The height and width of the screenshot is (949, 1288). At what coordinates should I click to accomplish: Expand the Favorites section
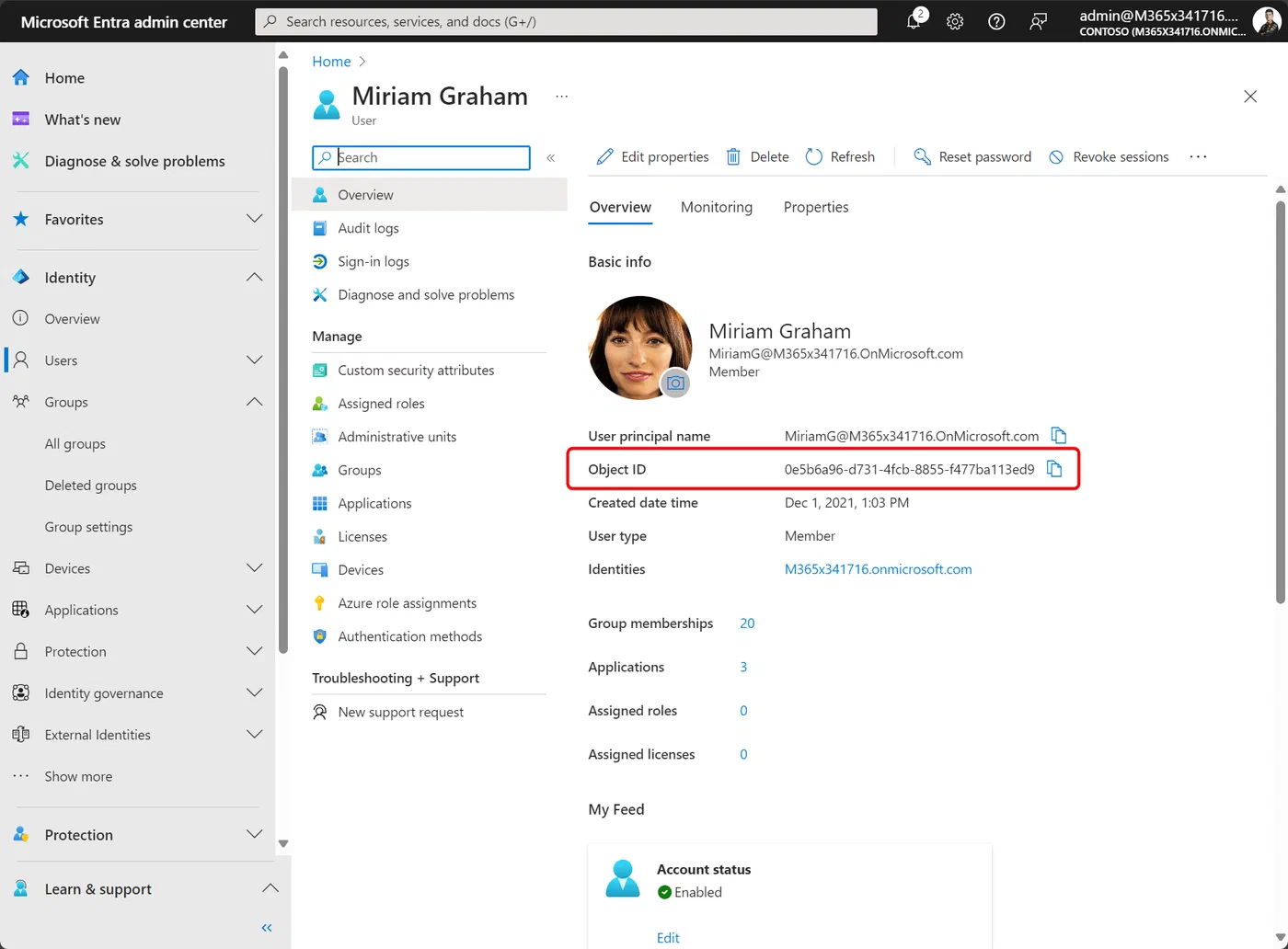pyautogui.click(x=255, y=219)
